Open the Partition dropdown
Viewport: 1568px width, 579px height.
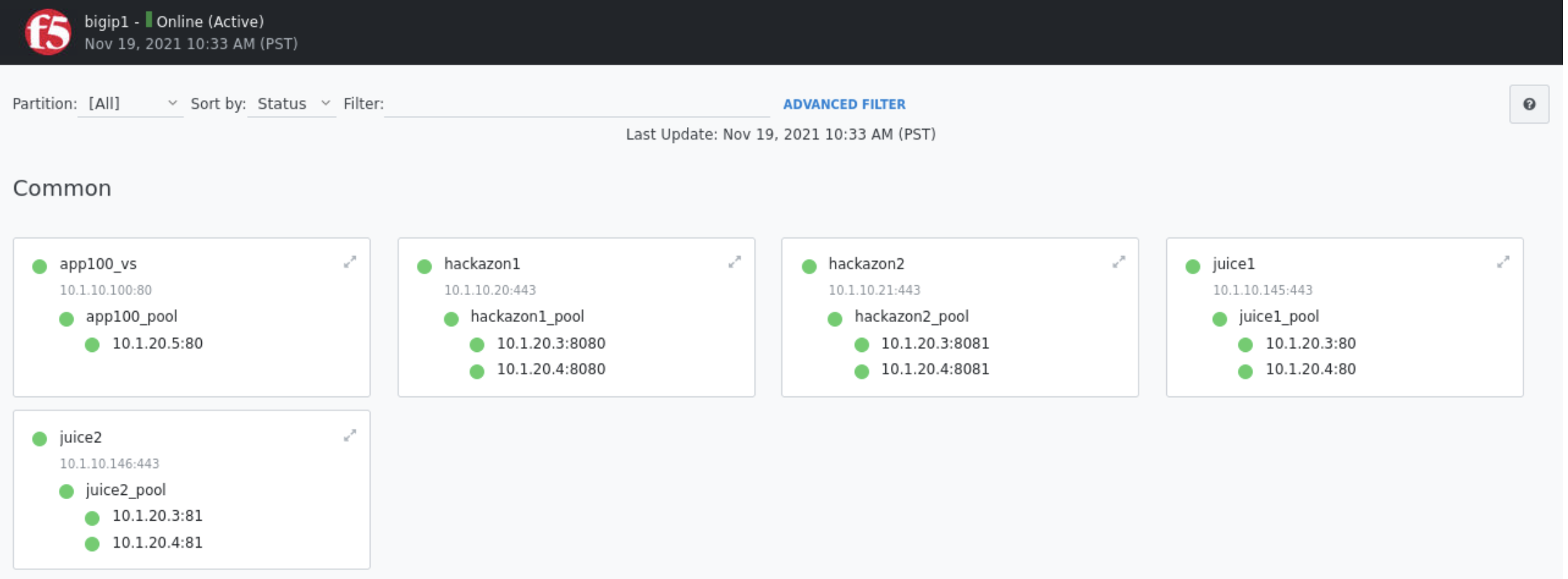coord(130,104)
